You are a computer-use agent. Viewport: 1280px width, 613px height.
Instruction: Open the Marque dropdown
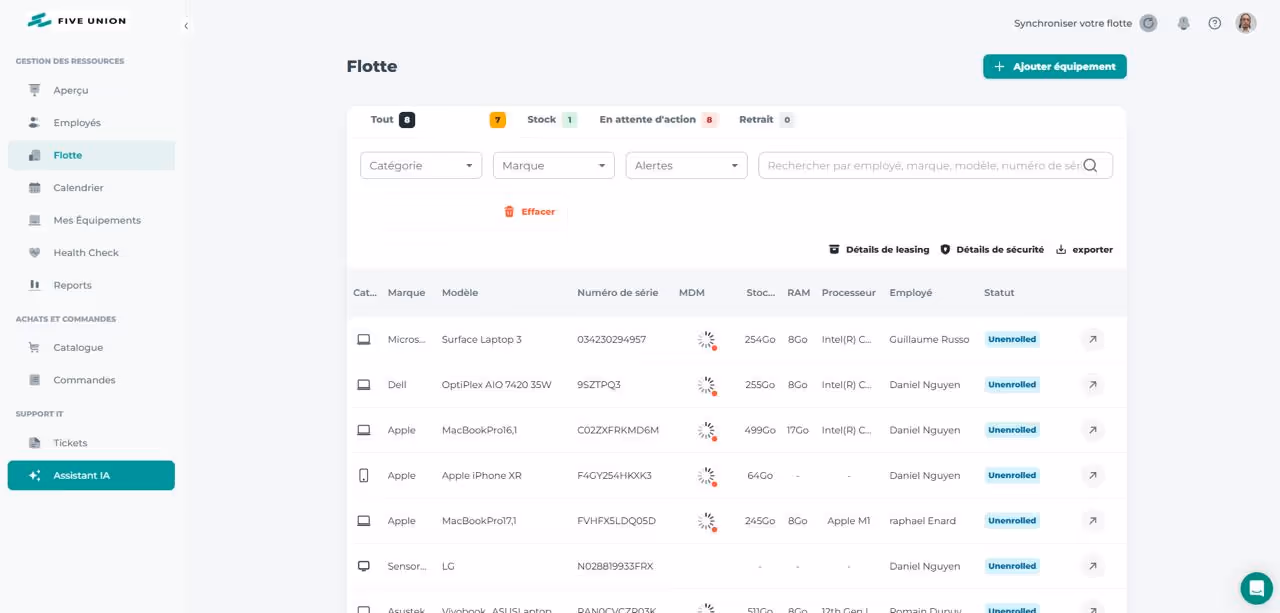pos(554,166)
